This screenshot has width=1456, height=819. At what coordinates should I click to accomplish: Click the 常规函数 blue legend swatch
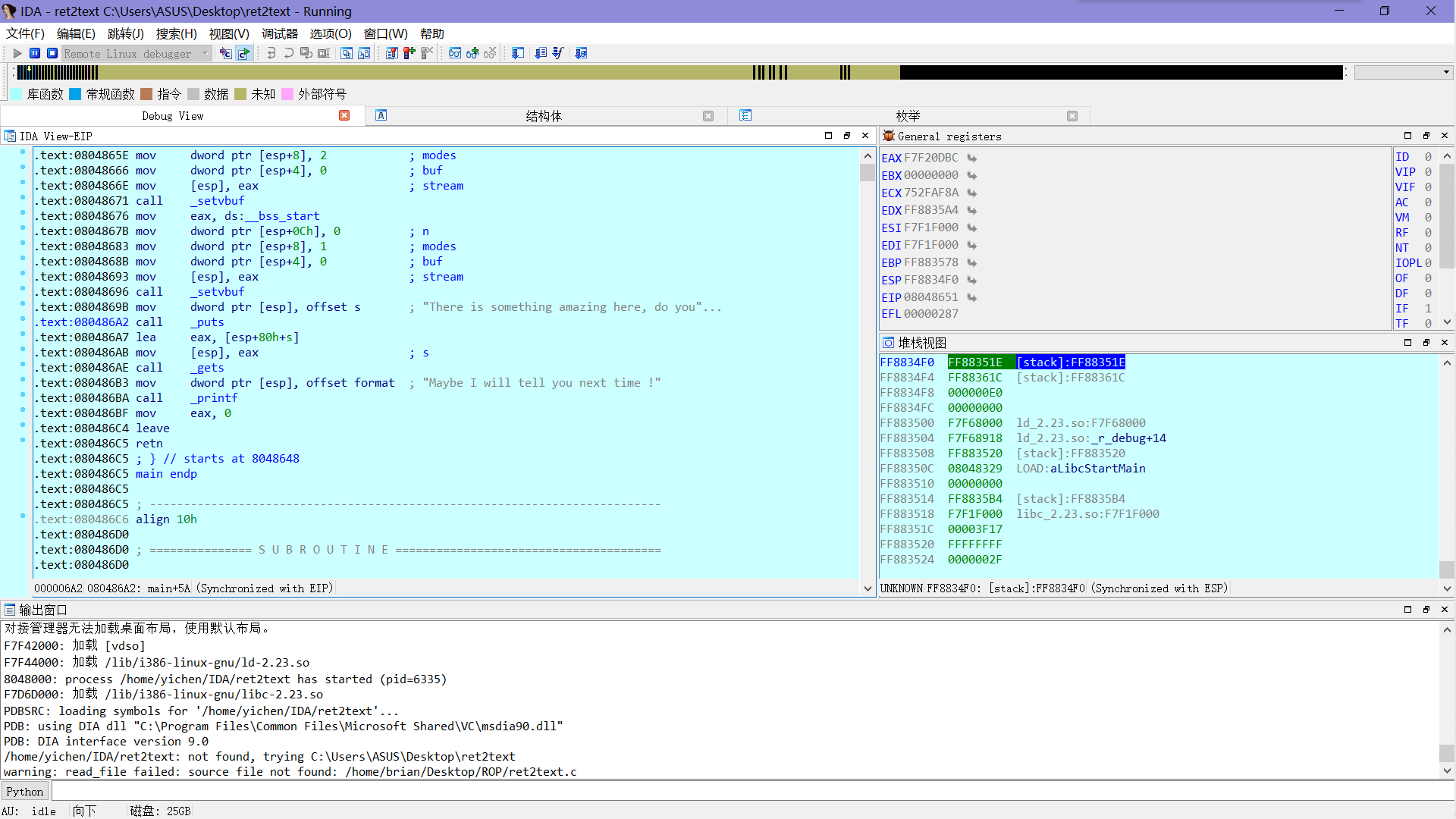[75, 94]
